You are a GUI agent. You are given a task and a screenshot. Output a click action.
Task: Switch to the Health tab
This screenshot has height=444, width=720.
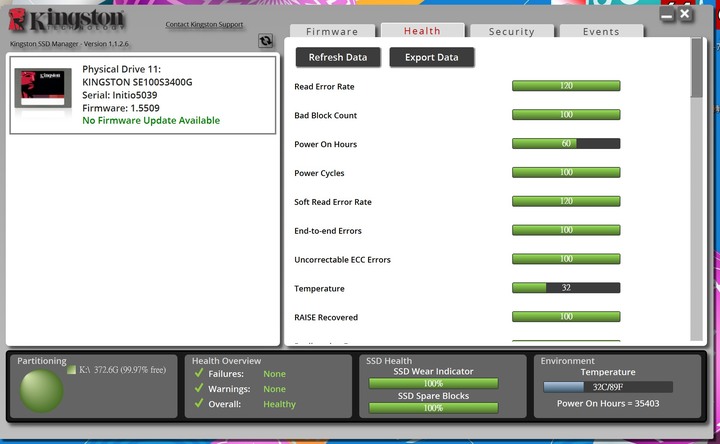(x=422, y=30)
